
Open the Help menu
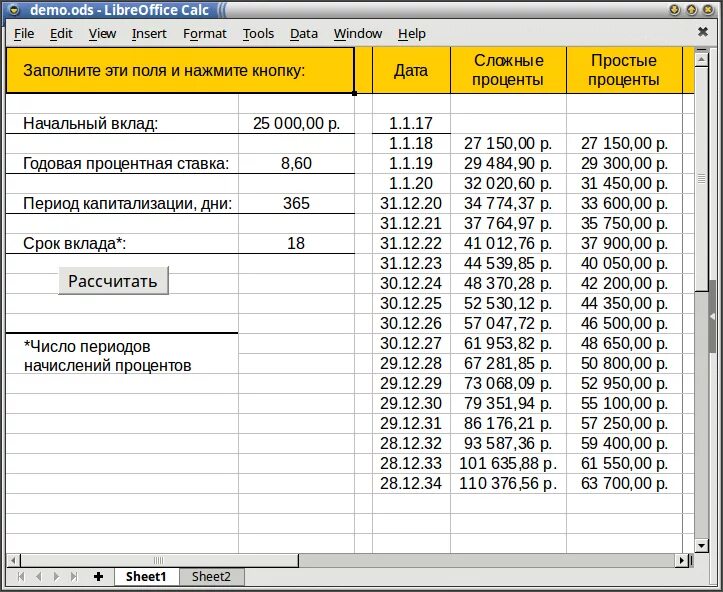pos(412,34)
